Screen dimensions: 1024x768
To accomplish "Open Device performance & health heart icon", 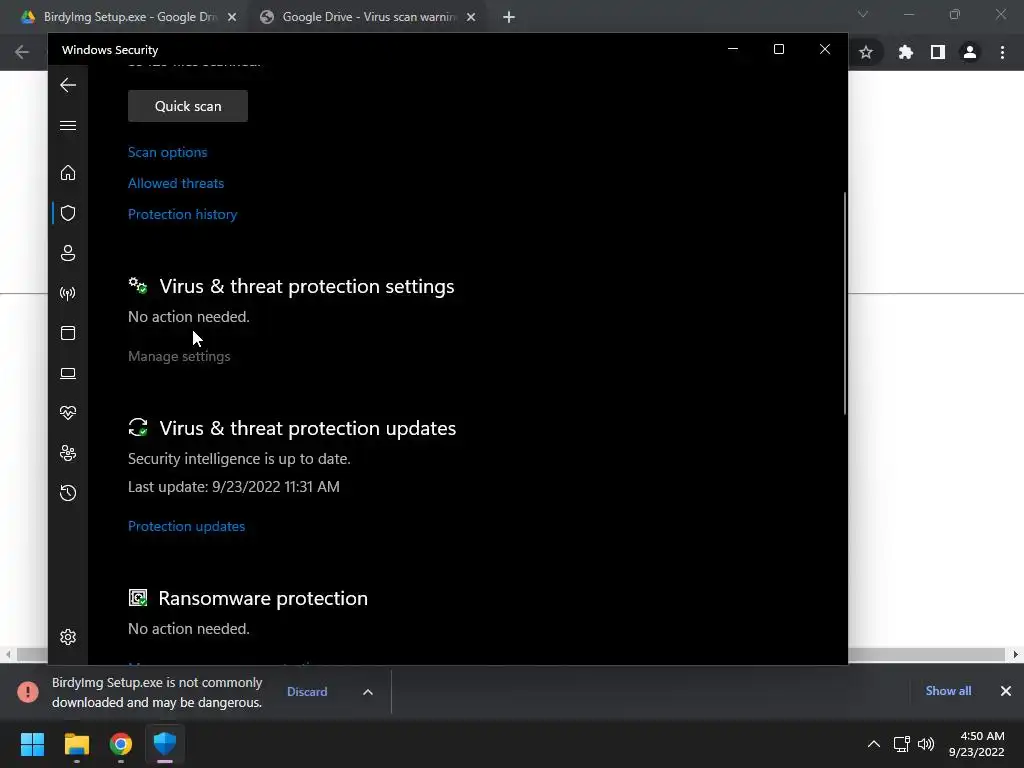I will click(x=68, y=413).
